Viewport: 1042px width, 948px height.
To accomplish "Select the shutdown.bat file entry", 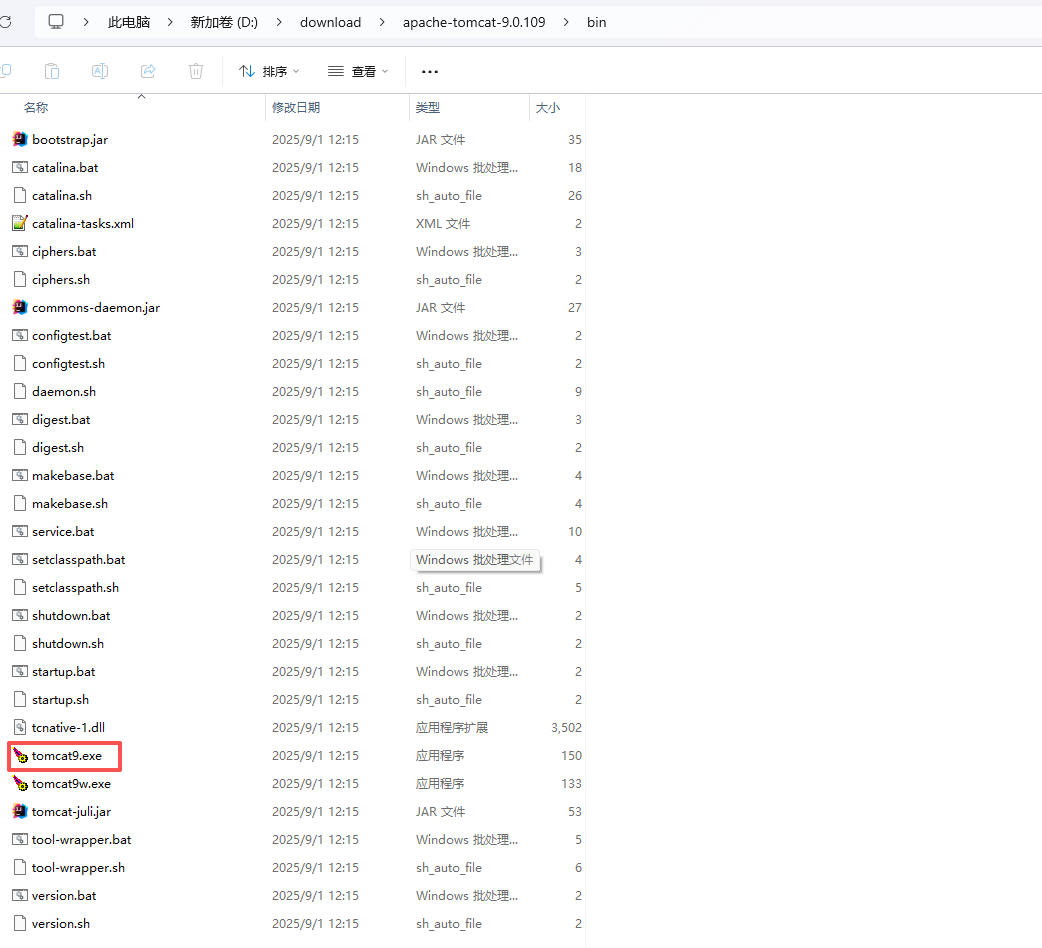I will (x=69, y=615).
